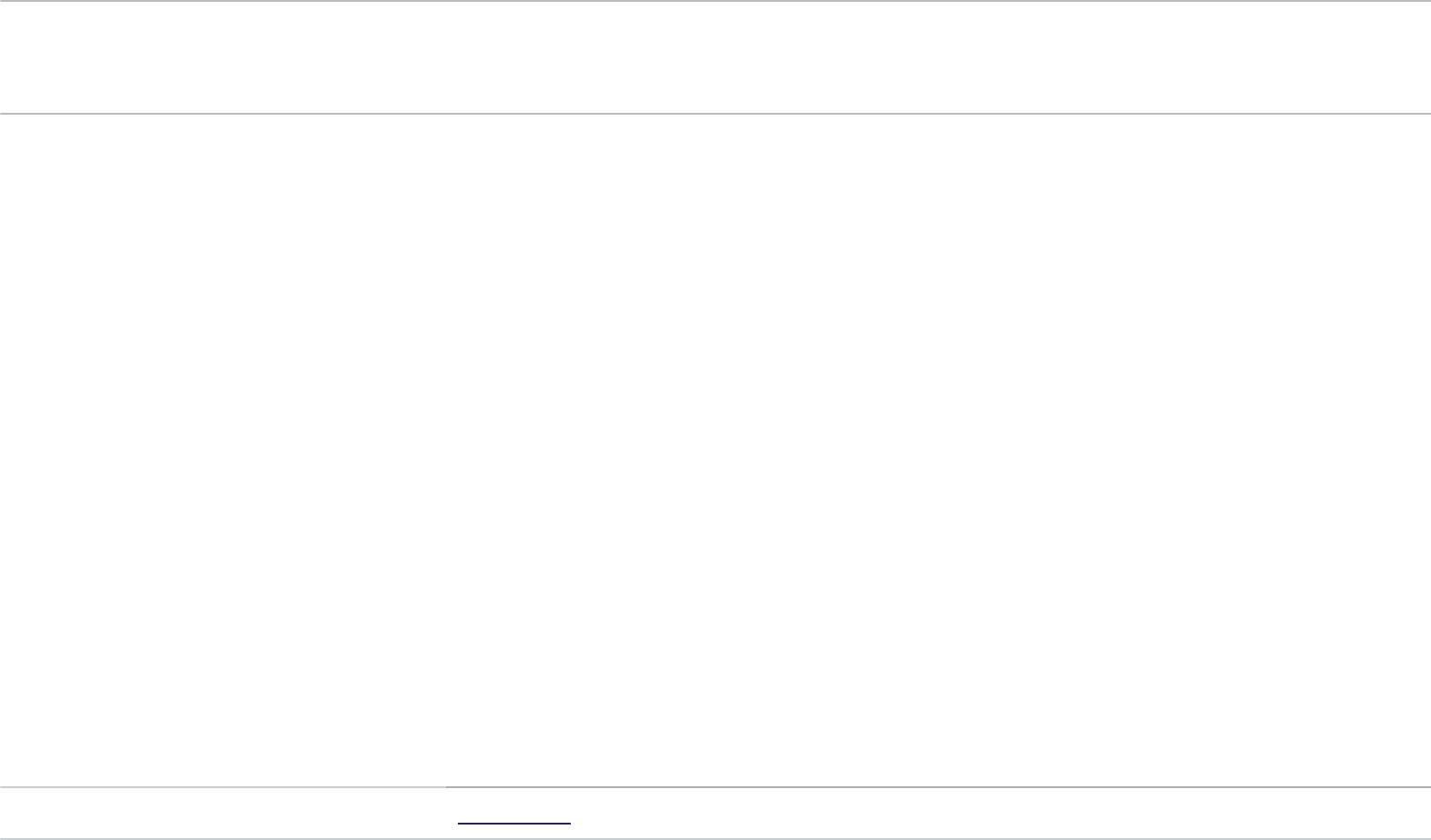Click the bottom border line beneath the footer
The width and height of the screenshot is (1431, 840).
(715, 838)
